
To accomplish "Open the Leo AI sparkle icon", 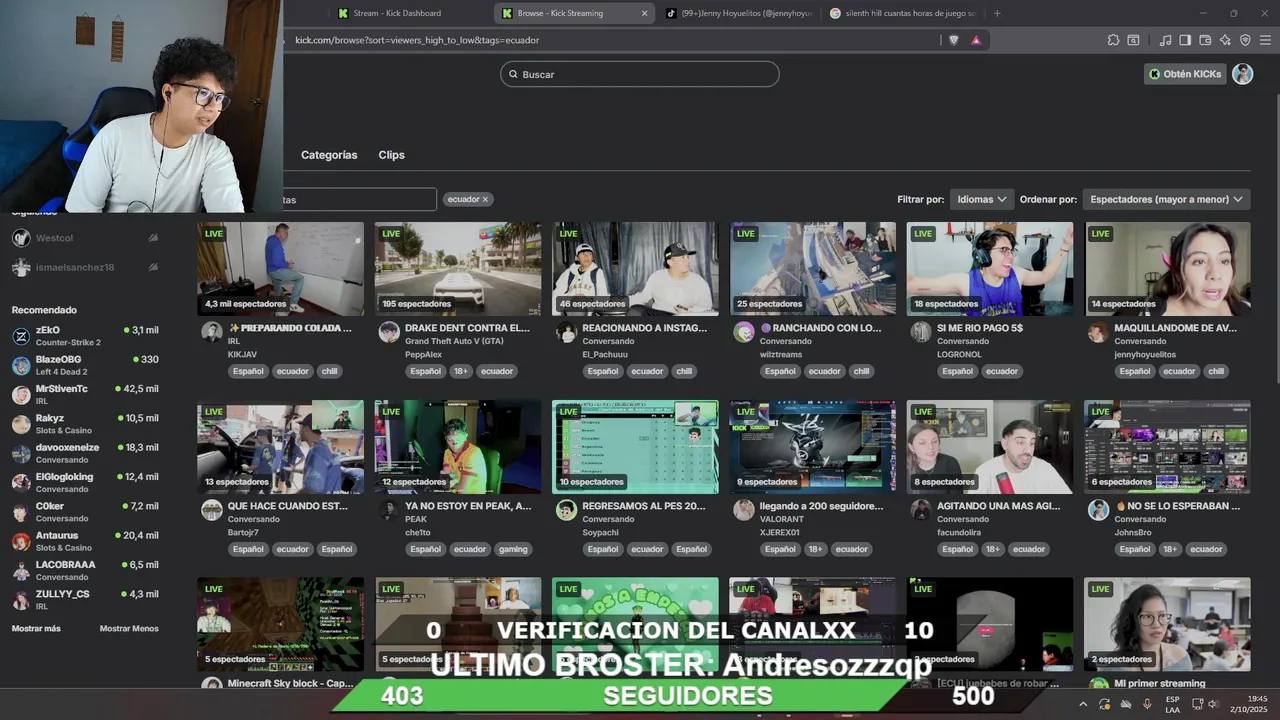I will pos(1225,40).
